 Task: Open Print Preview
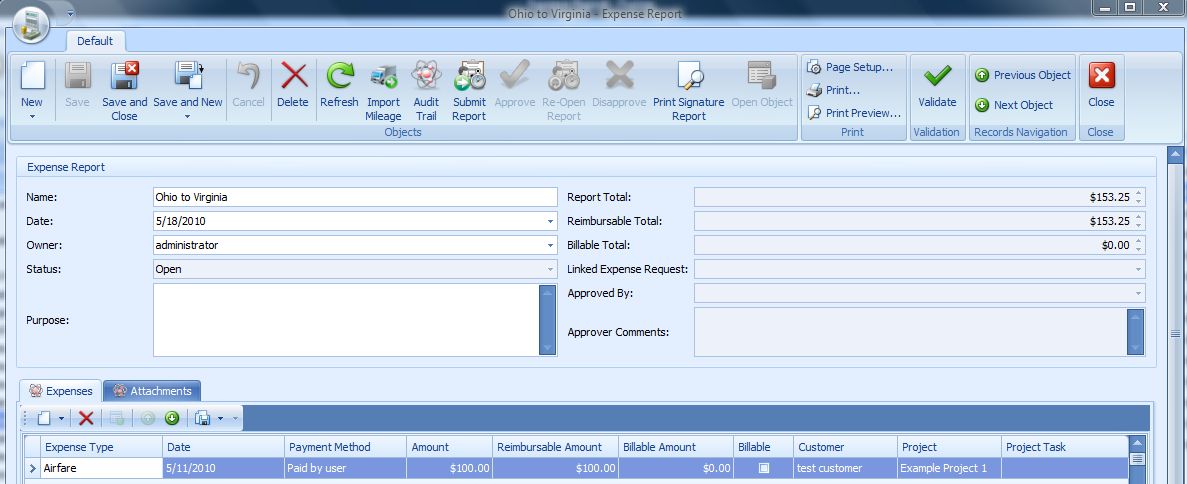(x=854, y=113)
